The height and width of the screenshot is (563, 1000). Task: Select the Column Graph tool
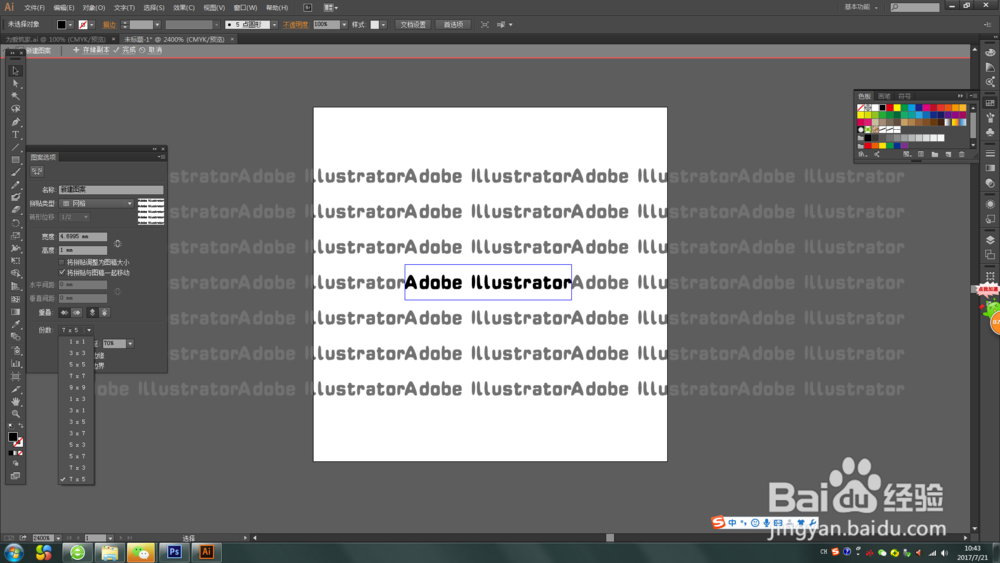click(15, 363)
